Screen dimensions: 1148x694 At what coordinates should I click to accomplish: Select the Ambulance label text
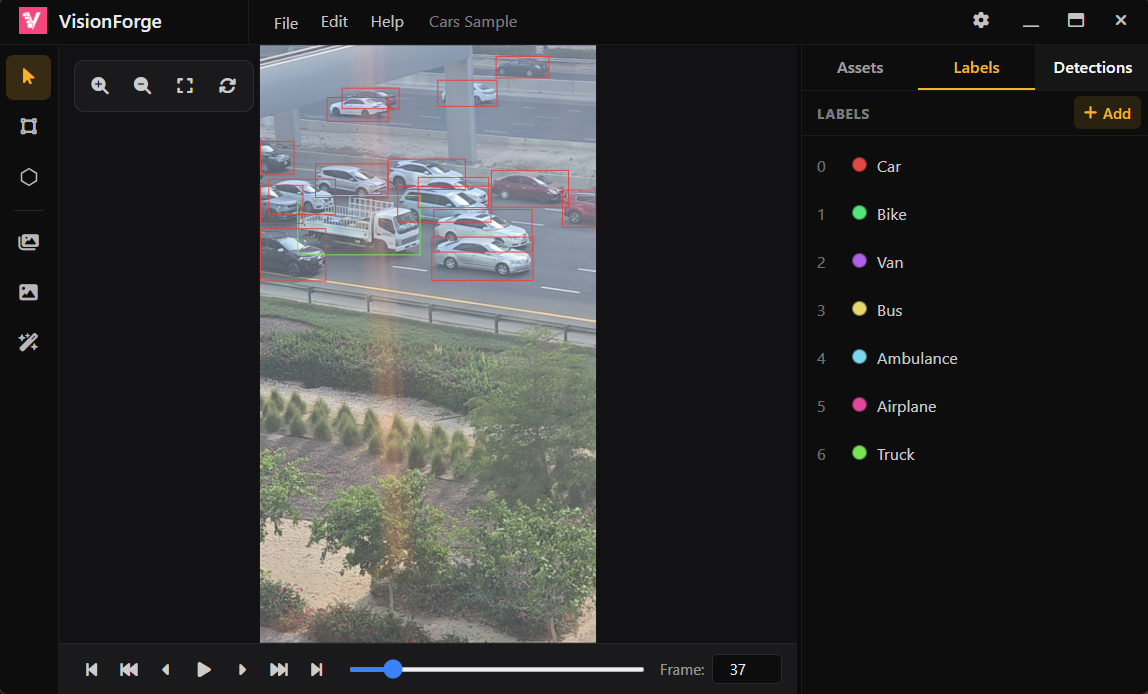pyautogui.click(x=917, y=358)
